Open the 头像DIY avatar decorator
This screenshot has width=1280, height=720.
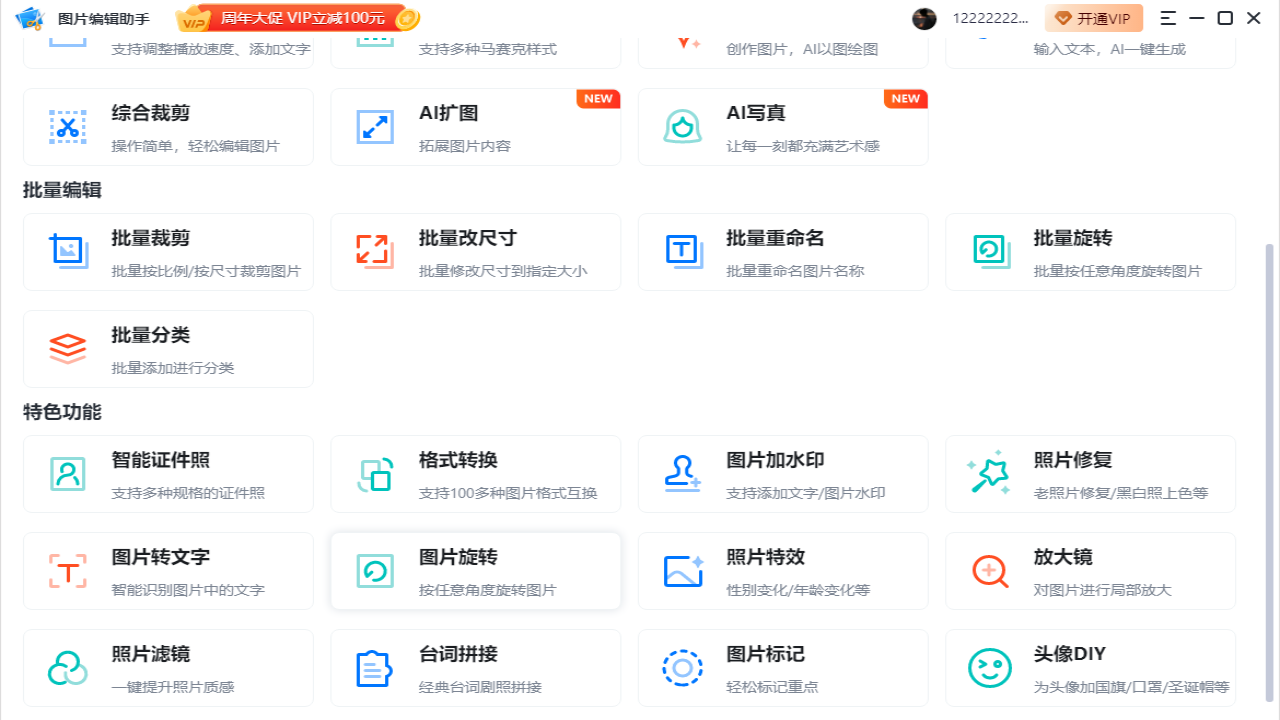coord(1090,667)
